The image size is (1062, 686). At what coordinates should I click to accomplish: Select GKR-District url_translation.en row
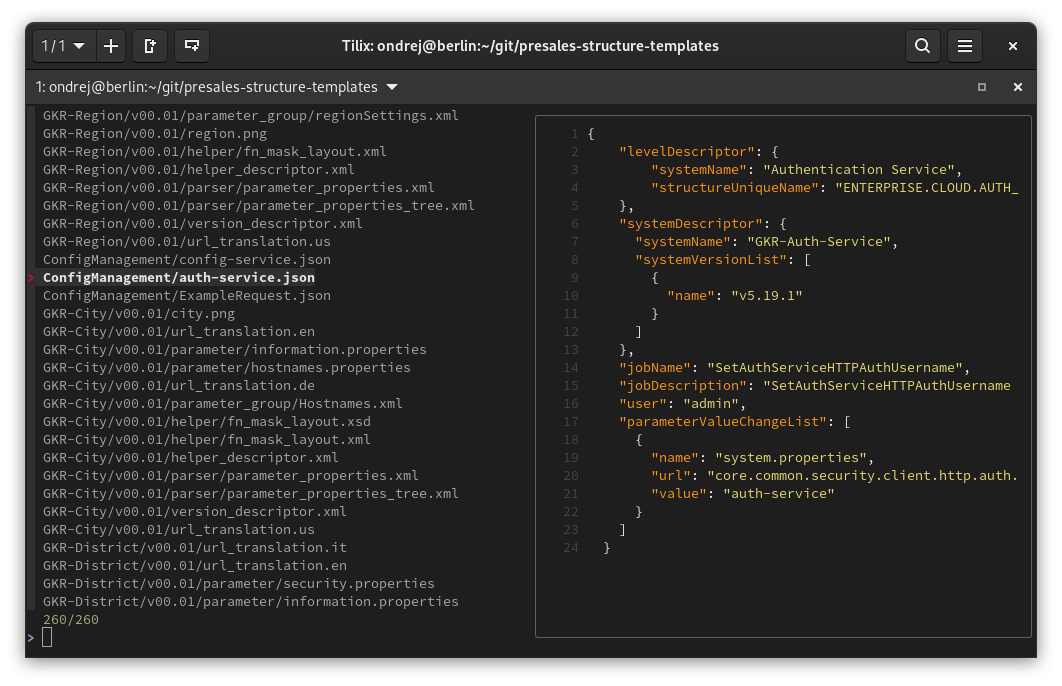pyautogui.click(x=194, y=565)
